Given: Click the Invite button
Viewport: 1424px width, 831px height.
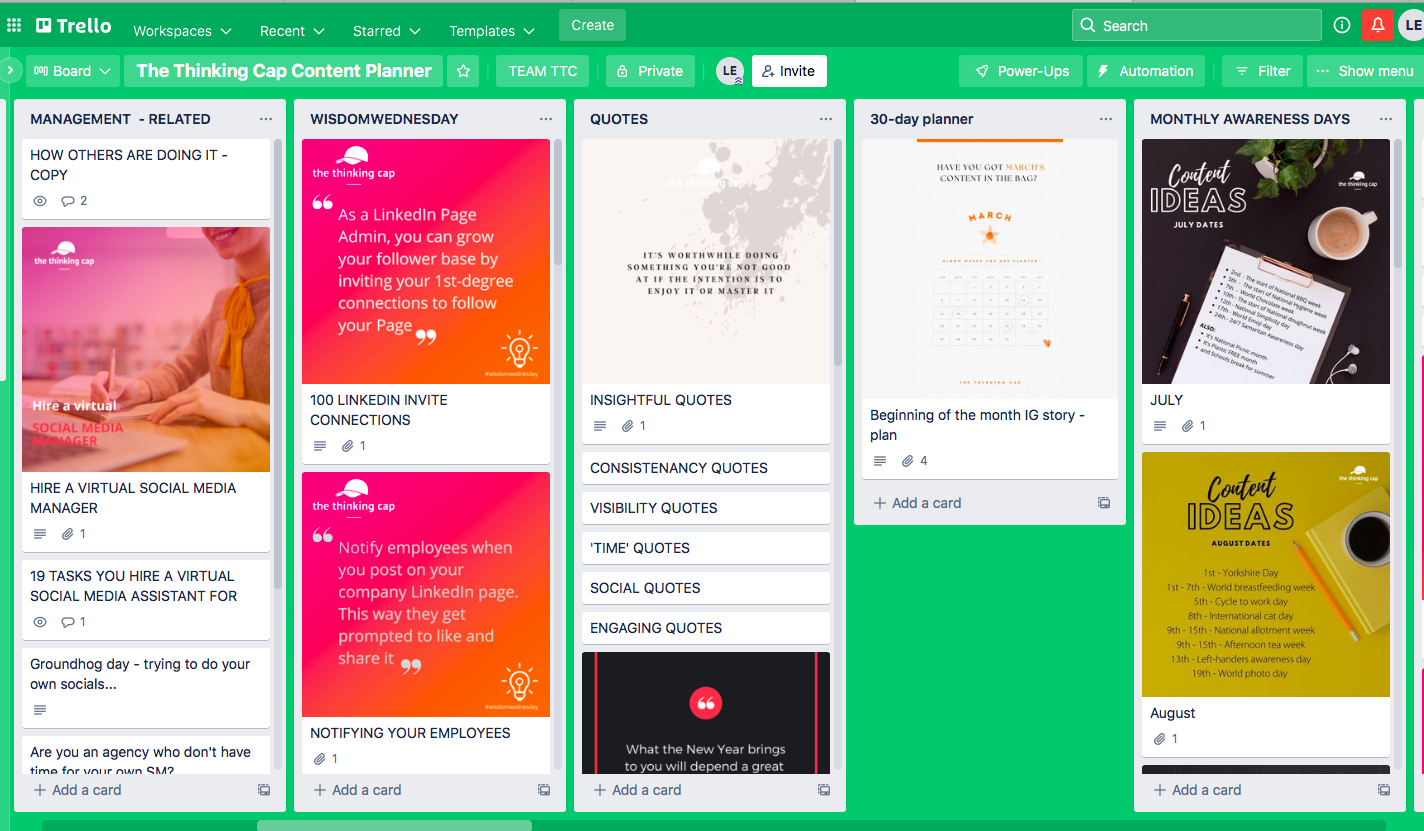Looking at the screenshot, I should [789, 71].
